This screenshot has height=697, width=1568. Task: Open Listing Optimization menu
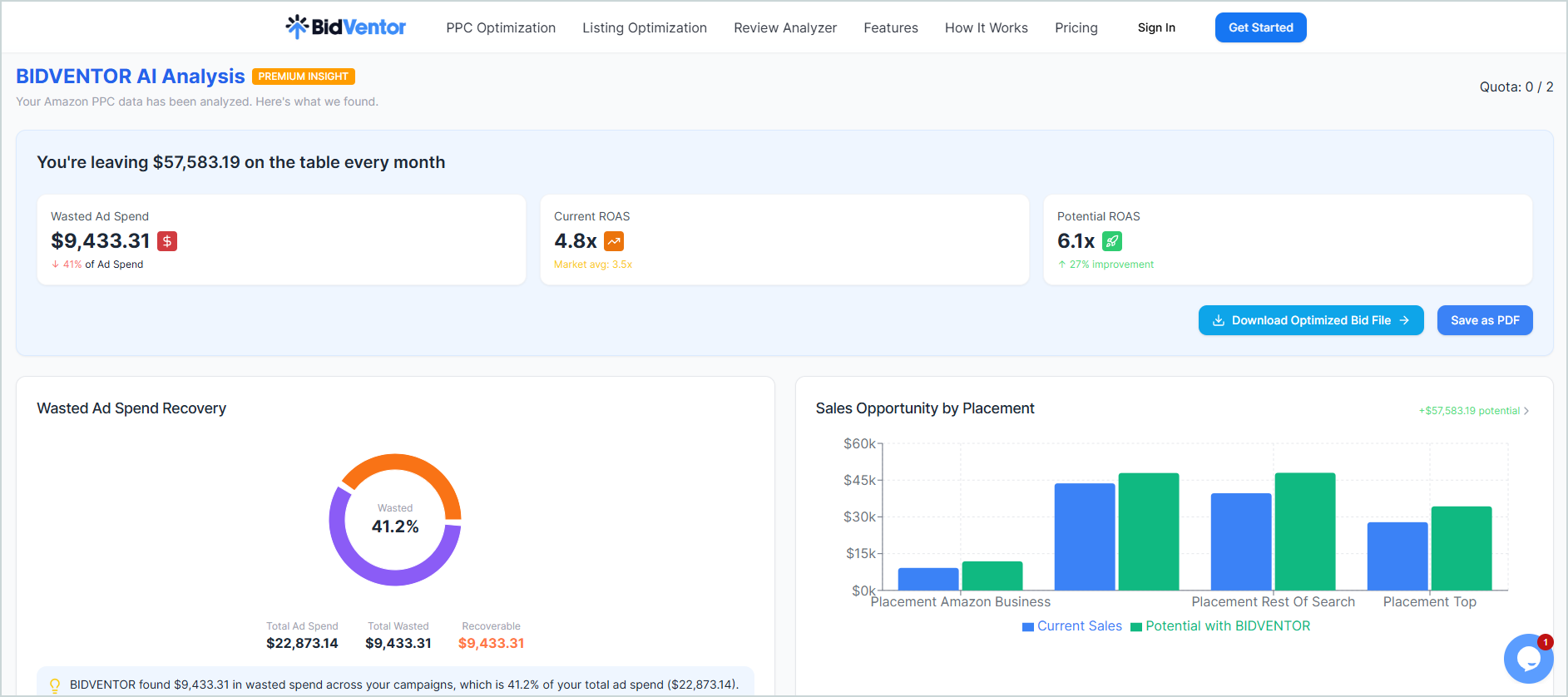pos(645,27)
